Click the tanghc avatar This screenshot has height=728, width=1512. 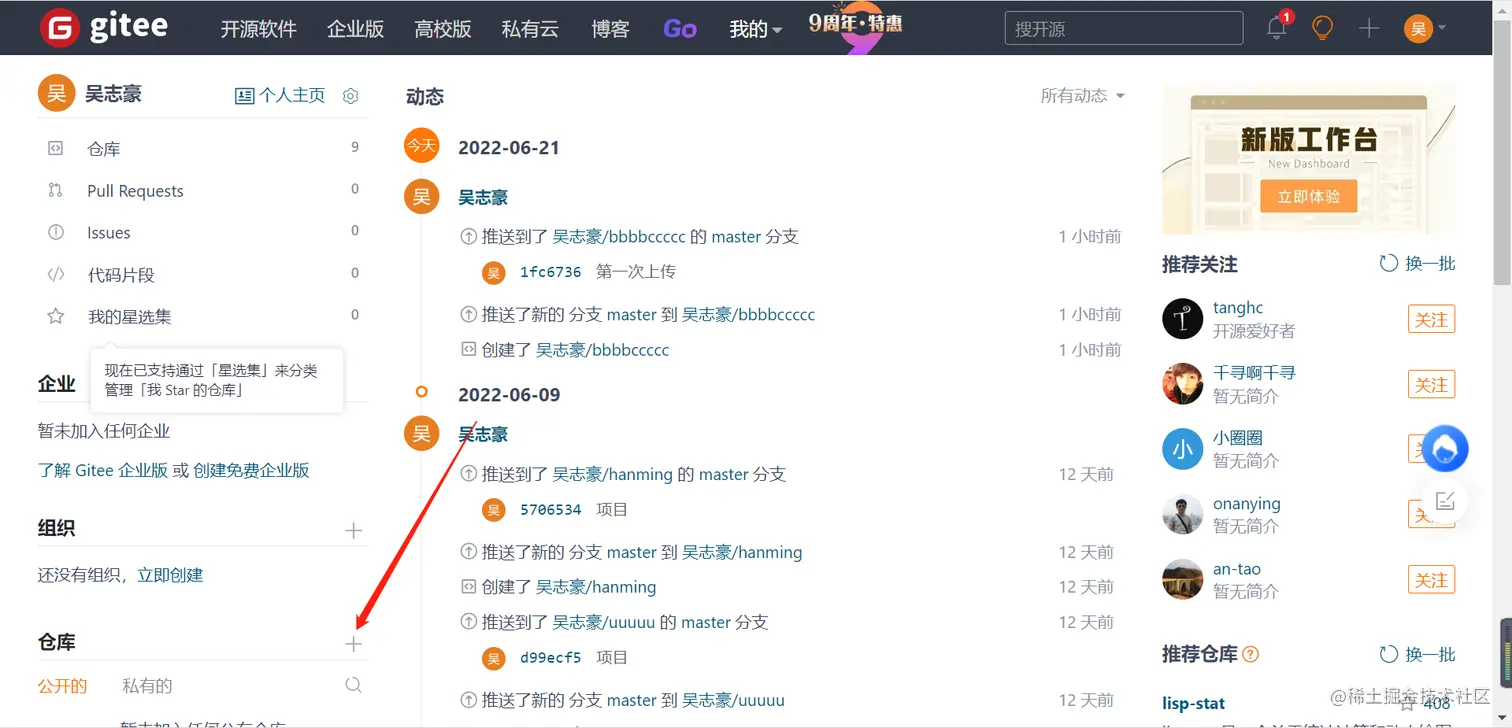[x=1182, y=319]
